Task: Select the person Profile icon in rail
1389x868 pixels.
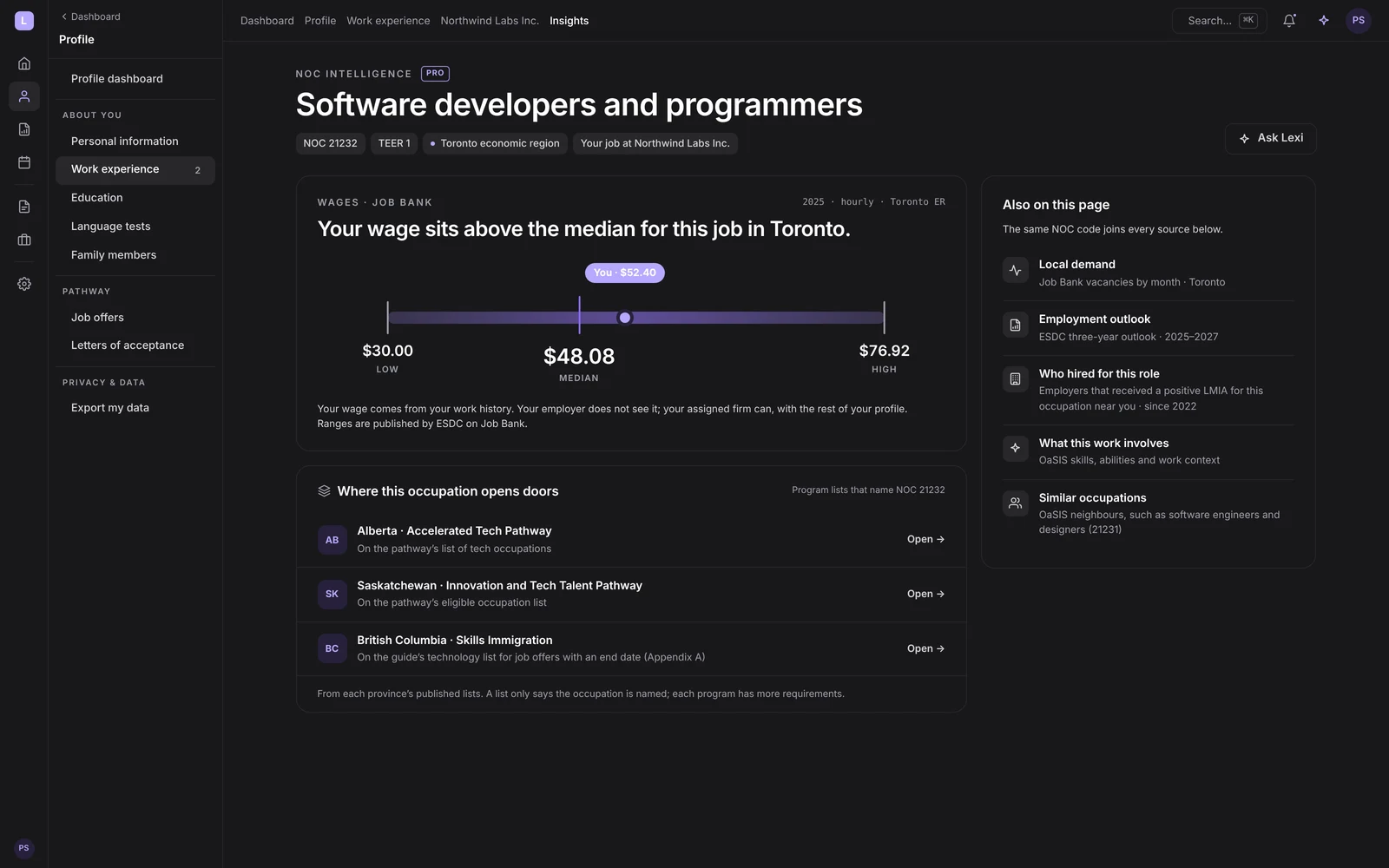Action: click(24, 96)
